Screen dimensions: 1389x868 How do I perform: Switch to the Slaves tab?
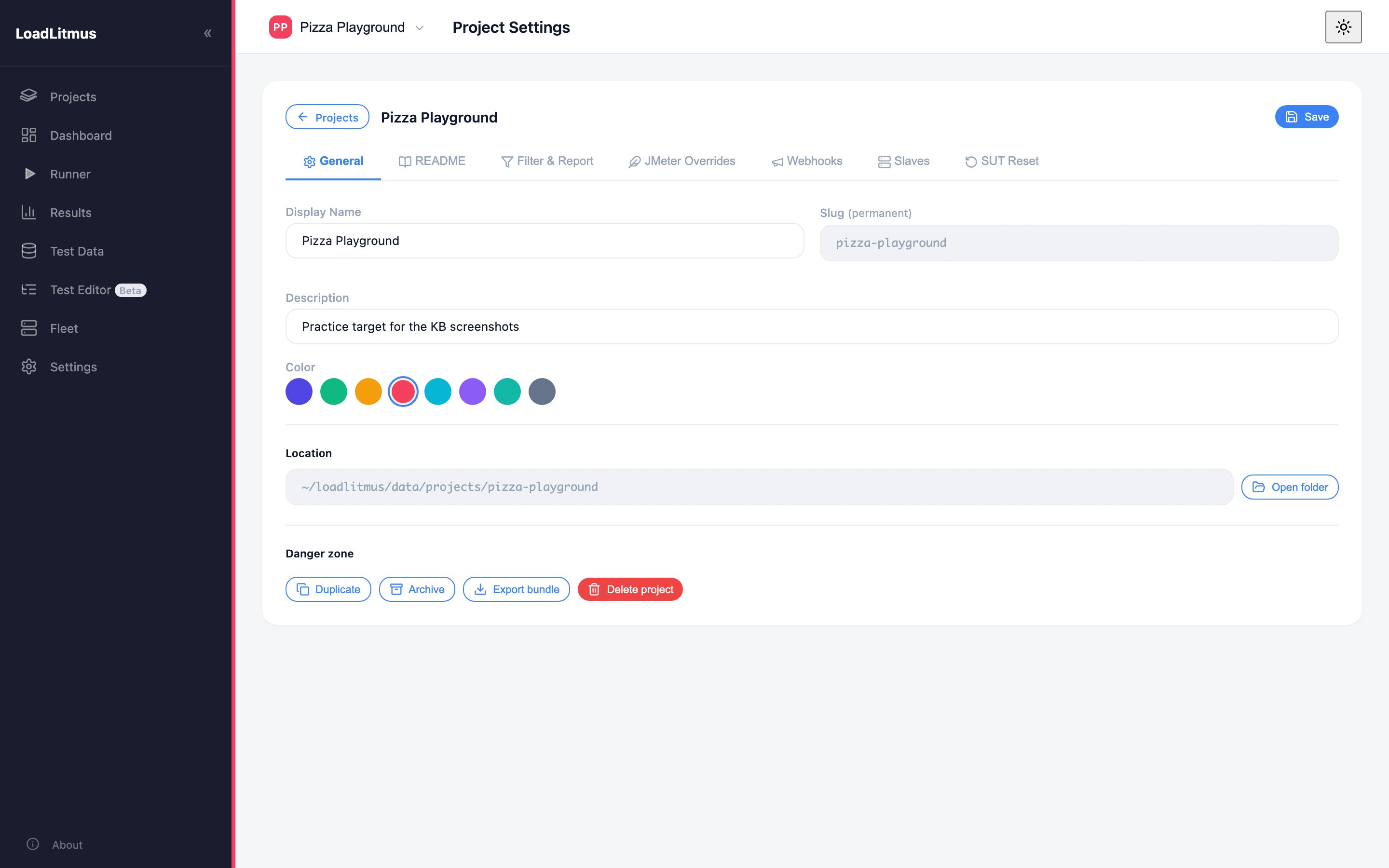[x=903, y=162]
